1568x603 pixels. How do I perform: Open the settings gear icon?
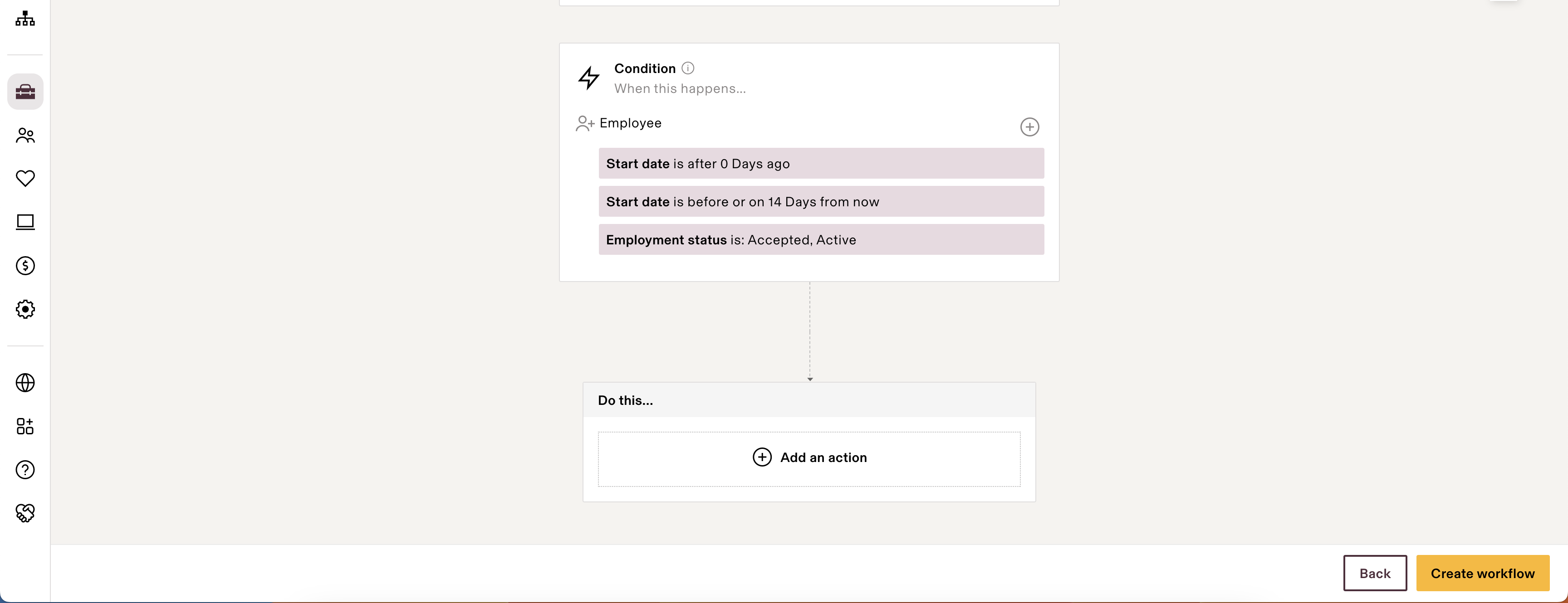click(25, 309)
